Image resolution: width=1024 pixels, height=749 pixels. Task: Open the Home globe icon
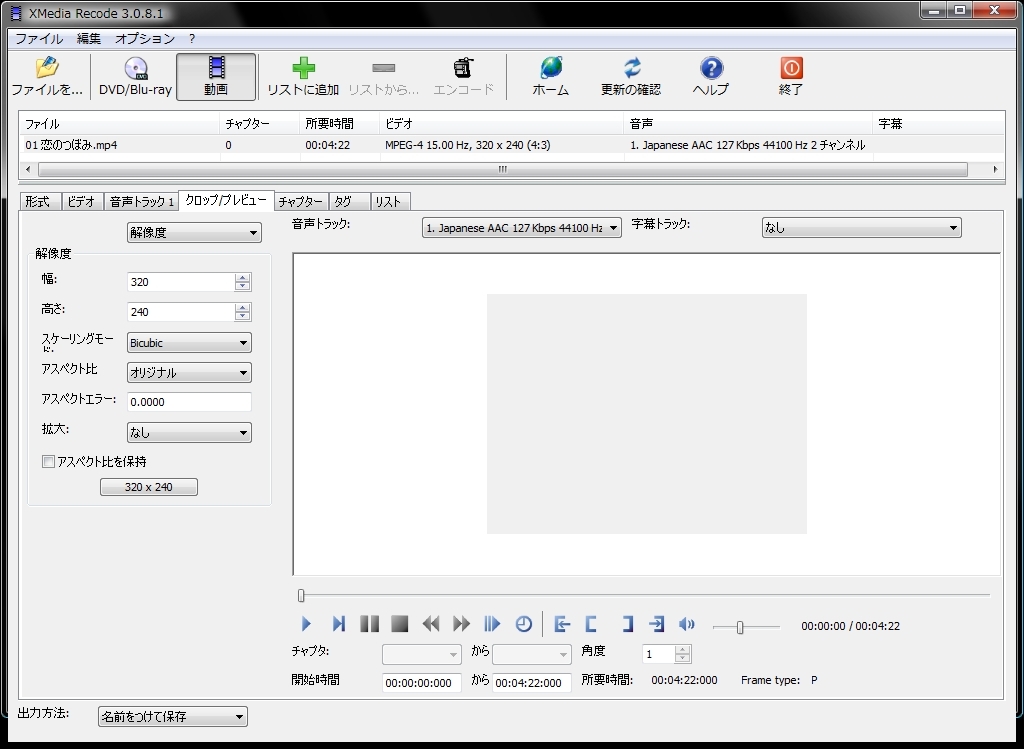(x=550, y=69)
